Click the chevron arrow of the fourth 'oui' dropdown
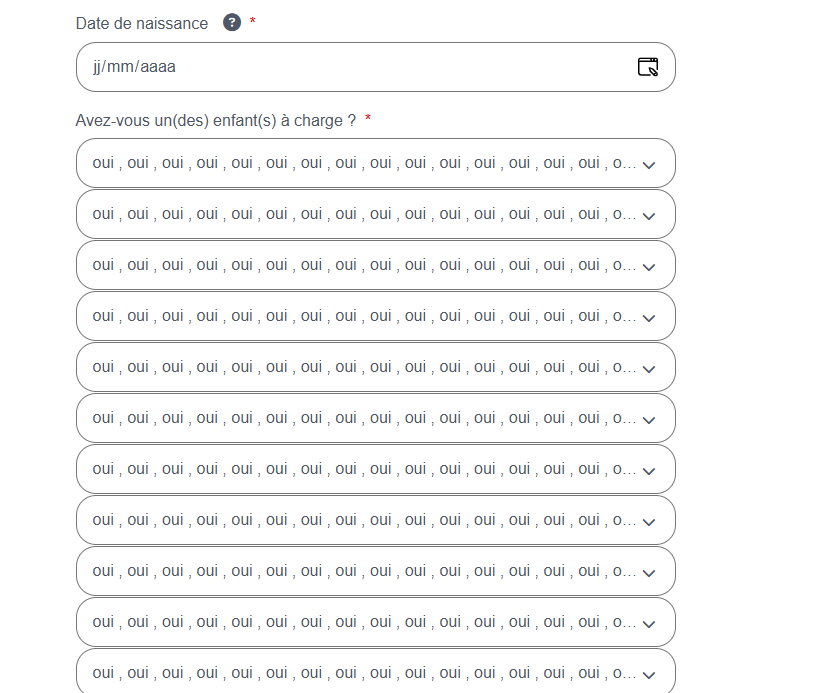This screenshot has height=693, width=838. 649,318
